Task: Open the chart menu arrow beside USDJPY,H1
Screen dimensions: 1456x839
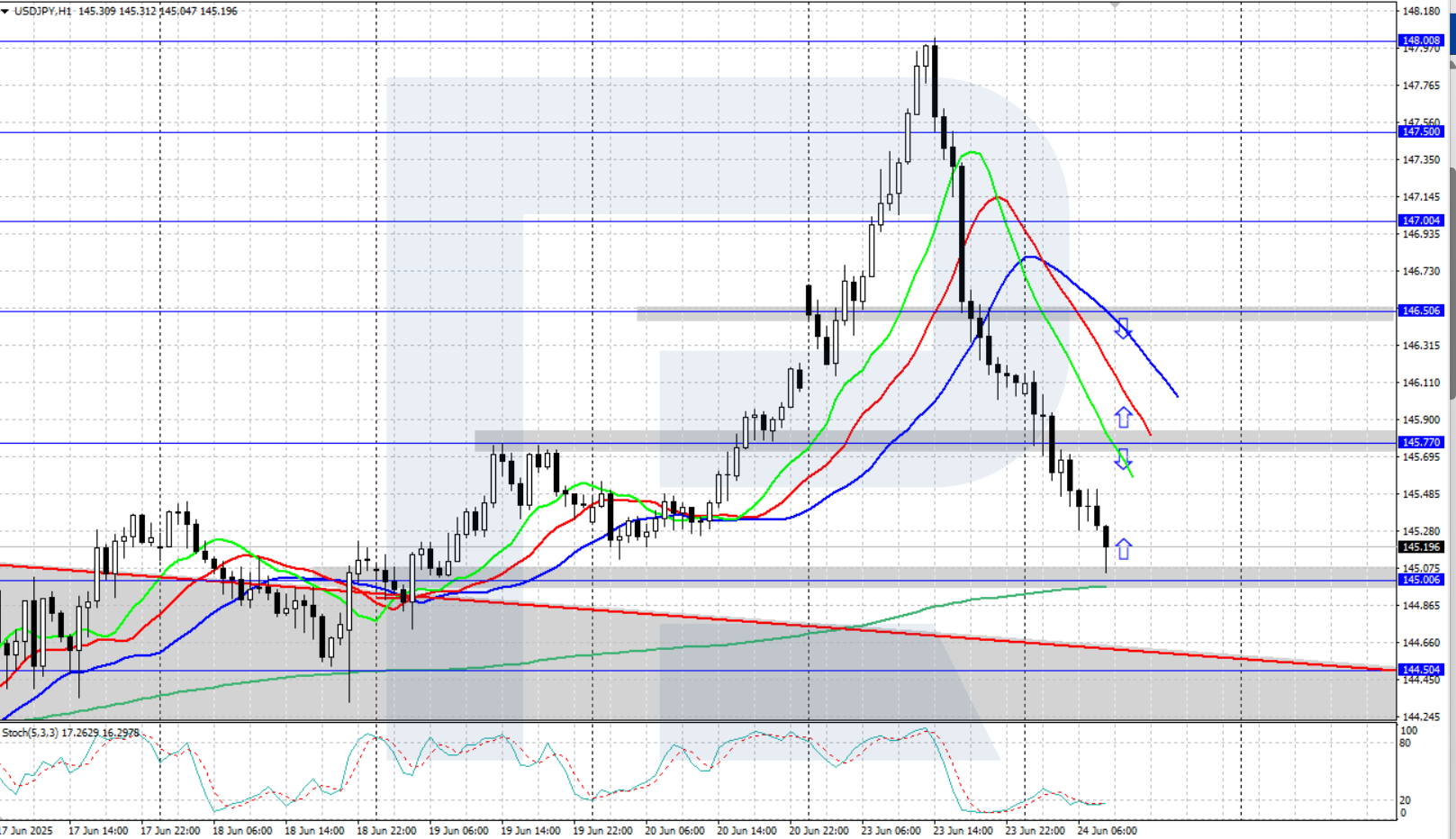Action: coord(5,11)
